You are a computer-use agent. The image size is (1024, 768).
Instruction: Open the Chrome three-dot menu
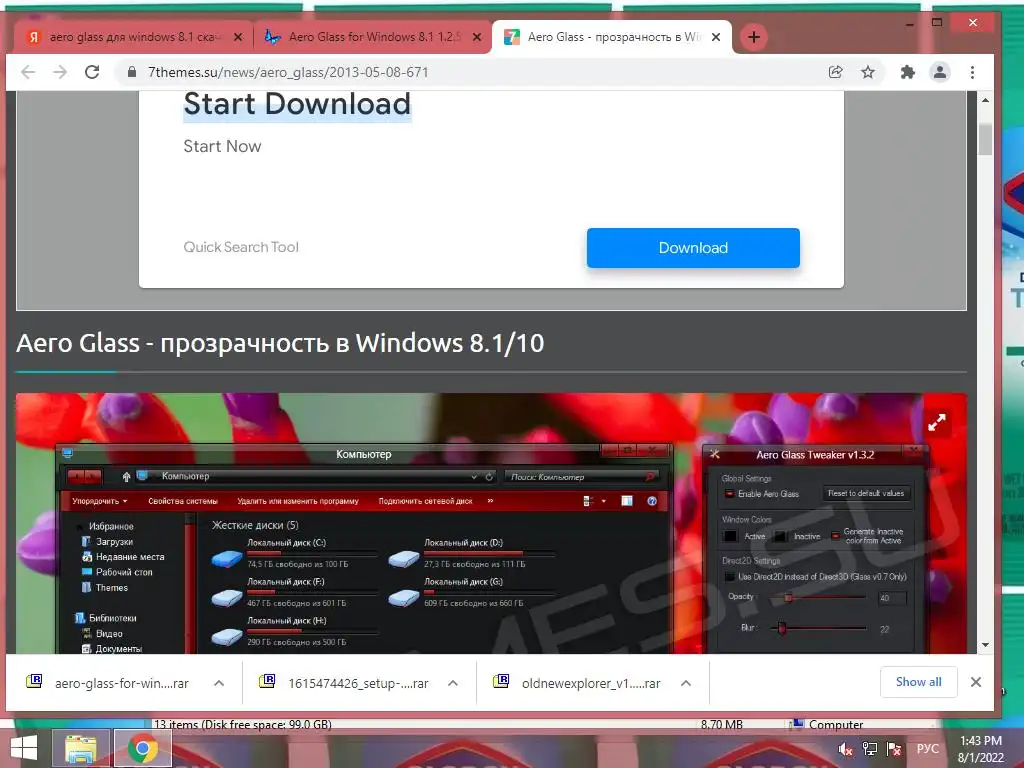click(x=972, y=72)
